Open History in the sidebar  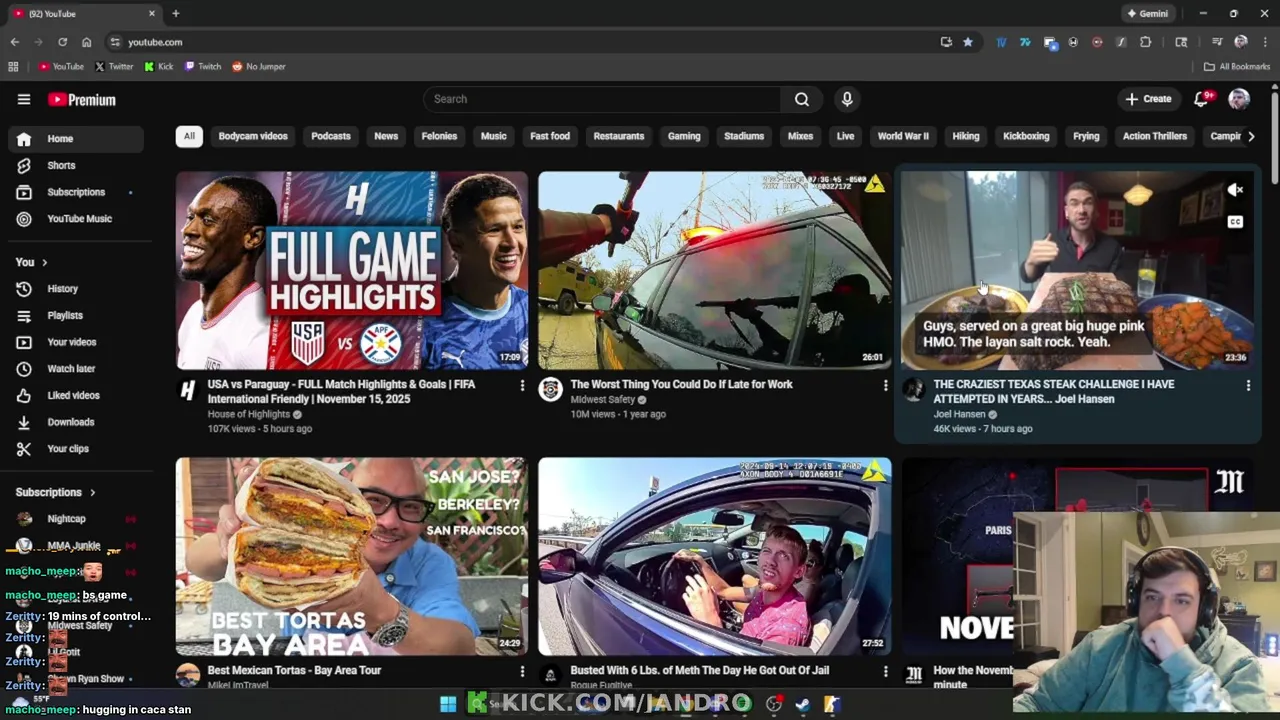coord(74,289)
